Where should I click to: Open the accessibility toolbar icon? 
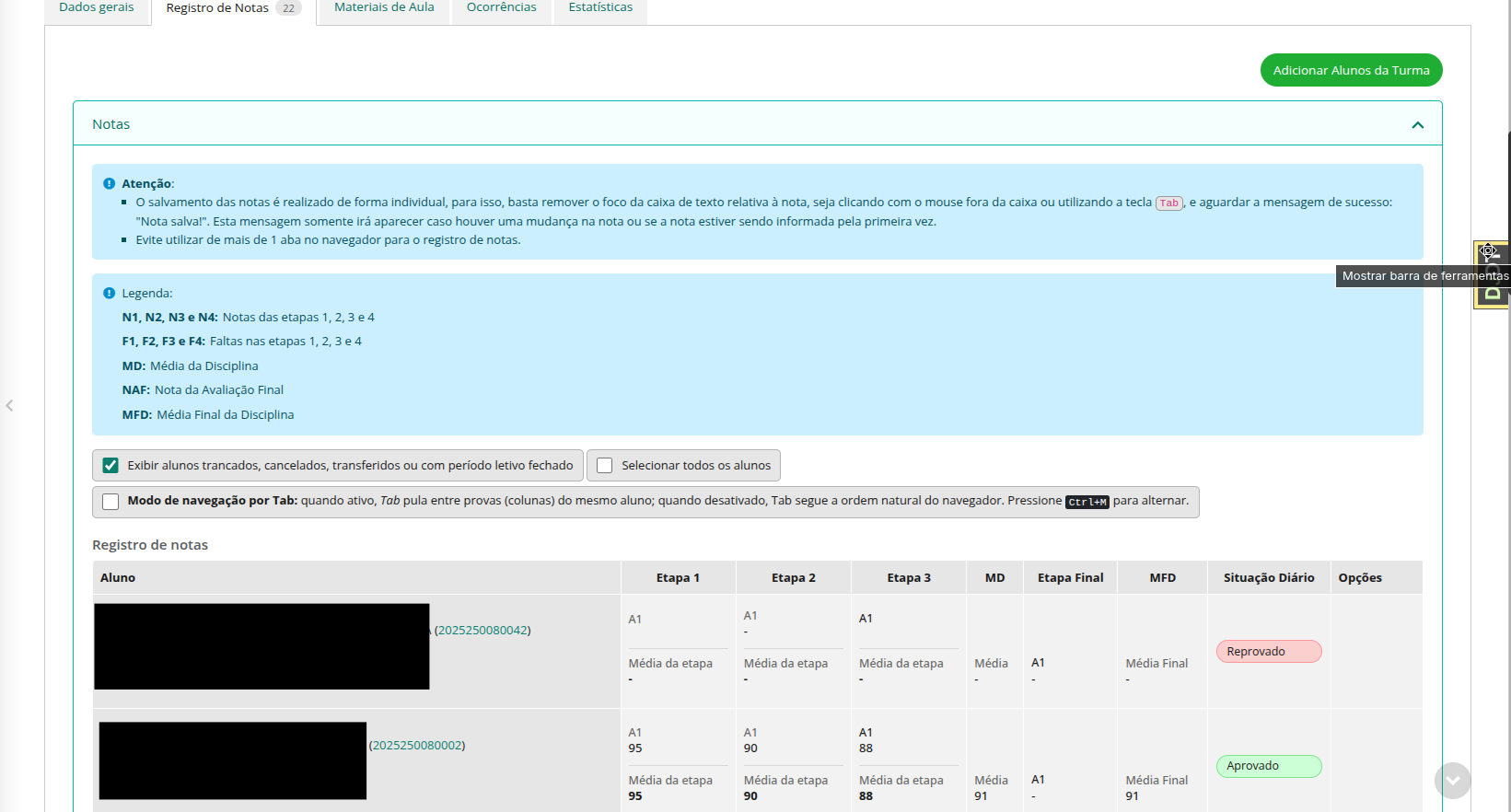click(1488, 252)
